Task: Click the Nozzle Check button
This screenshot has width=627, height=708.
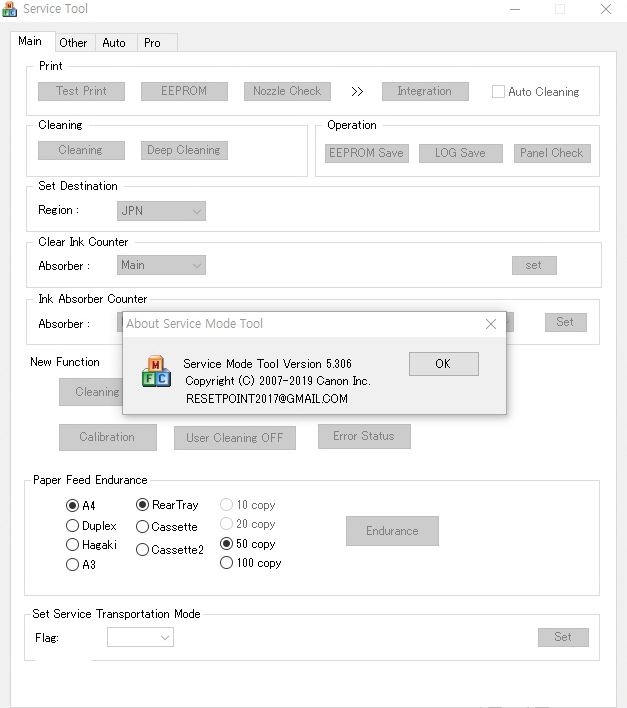Action: coord(287,91)
